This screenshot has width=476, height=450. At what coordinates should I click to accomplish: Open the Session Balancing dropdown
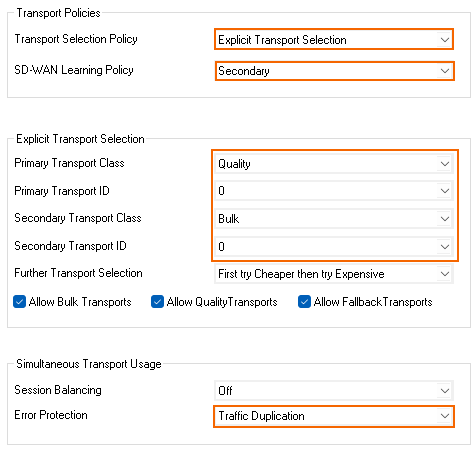pos(334,390)
